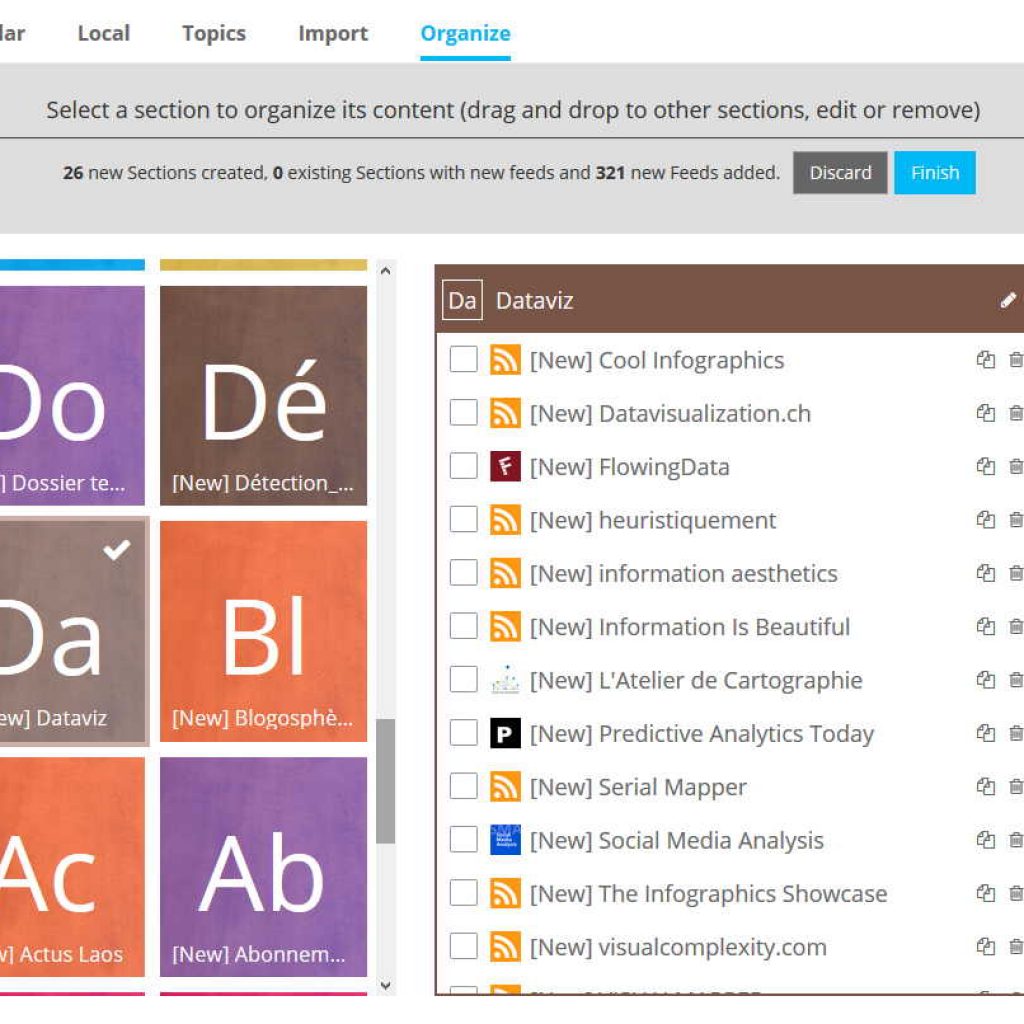Click the Social Media Analysis feed icon
Image resolution: width=1024 pixels, height=1024 pixels.
(x=505, y=840)
